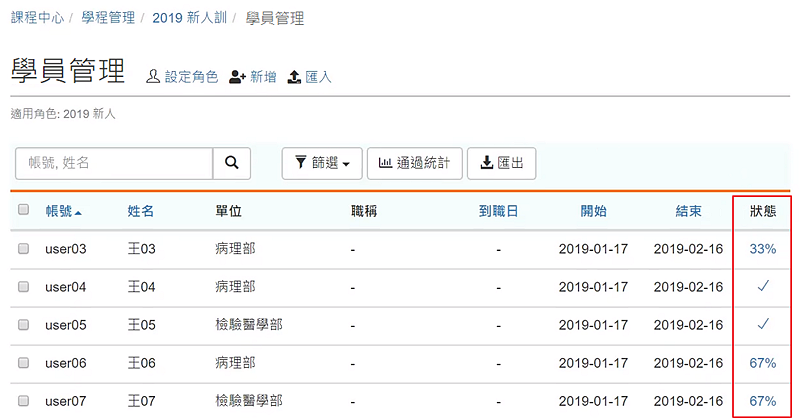Screen dimensions: 800x418
Task: Click checkmark status for user05
Action: (x=763, y=324)
